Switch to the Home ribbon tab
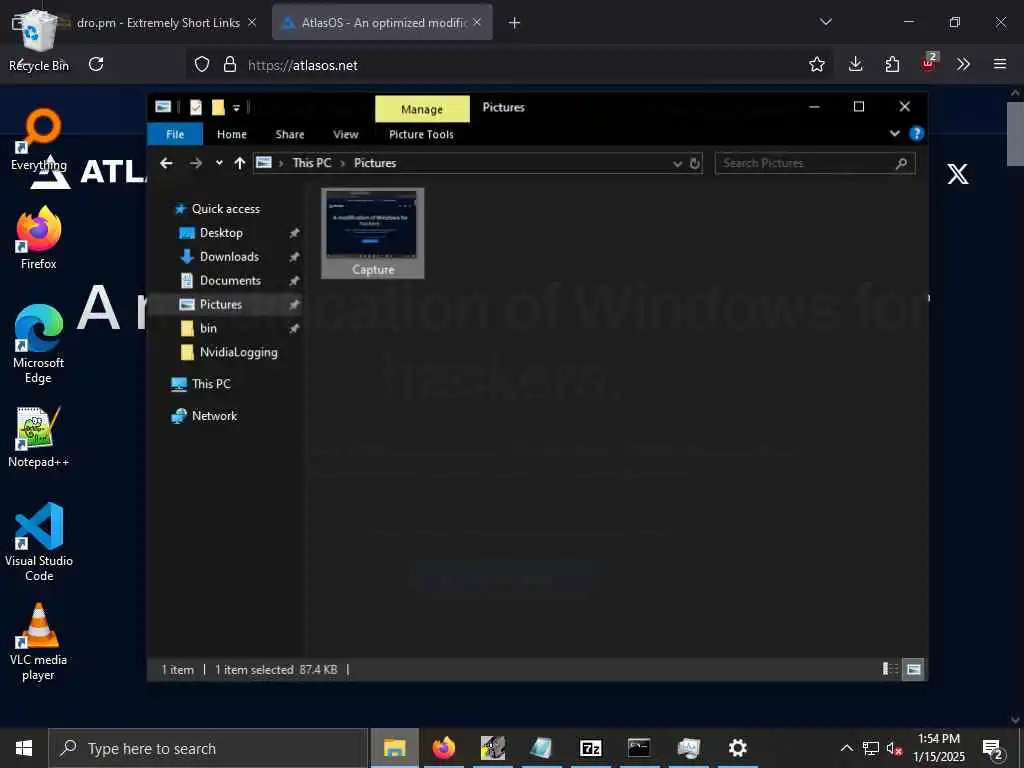The height and width of the screenshot is (768, 1024). coord(232,134)
